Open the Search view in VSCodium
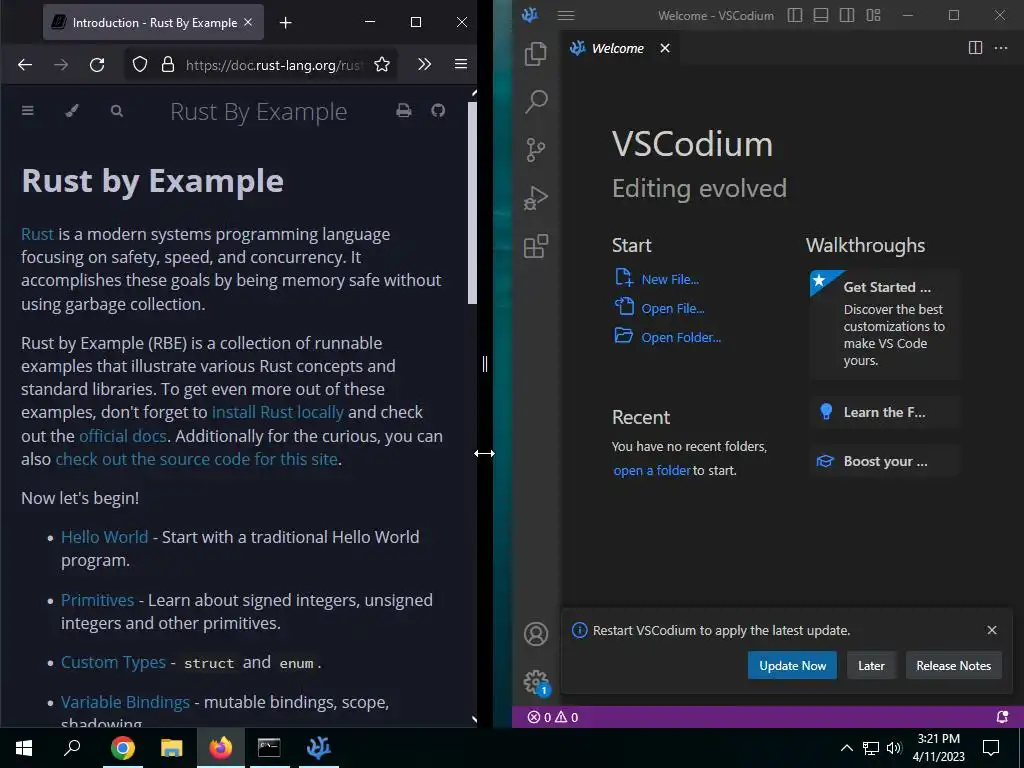 tap(536, 101)
